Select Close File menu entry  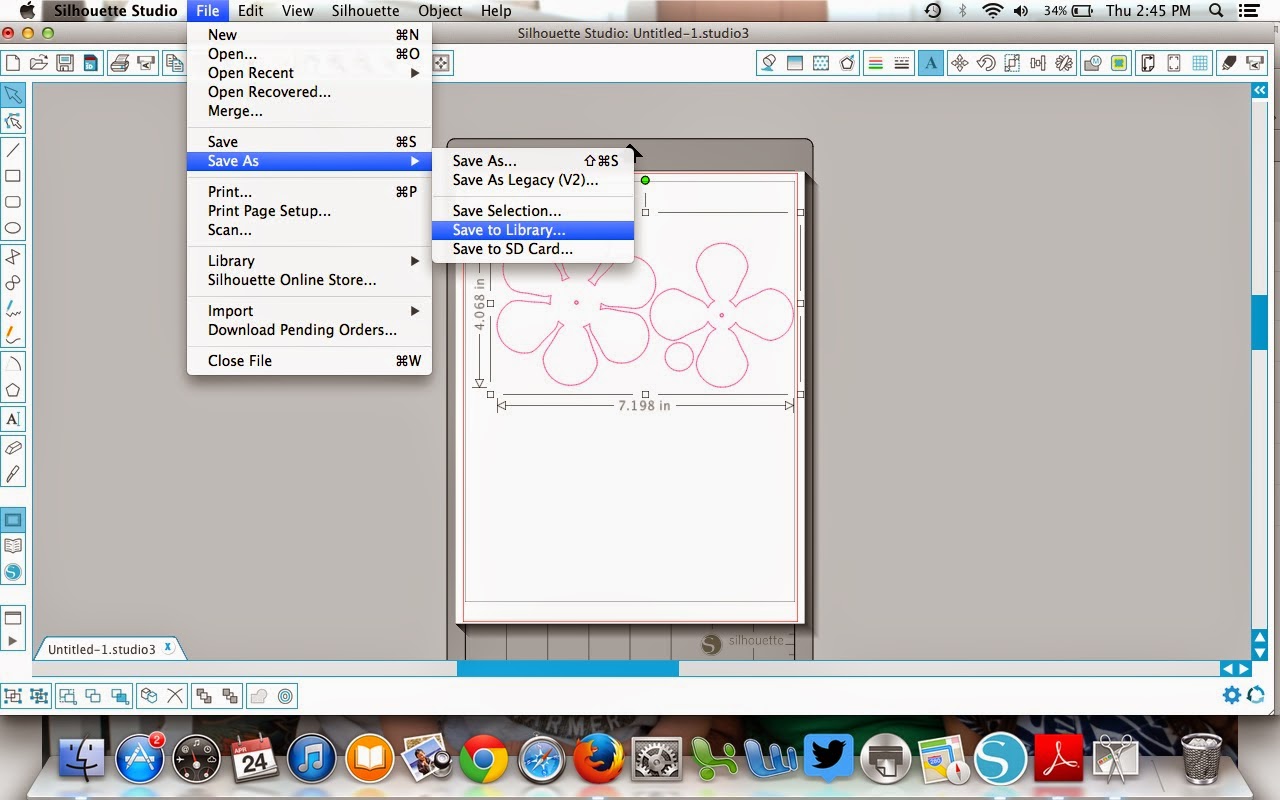[x=309, y=361]
